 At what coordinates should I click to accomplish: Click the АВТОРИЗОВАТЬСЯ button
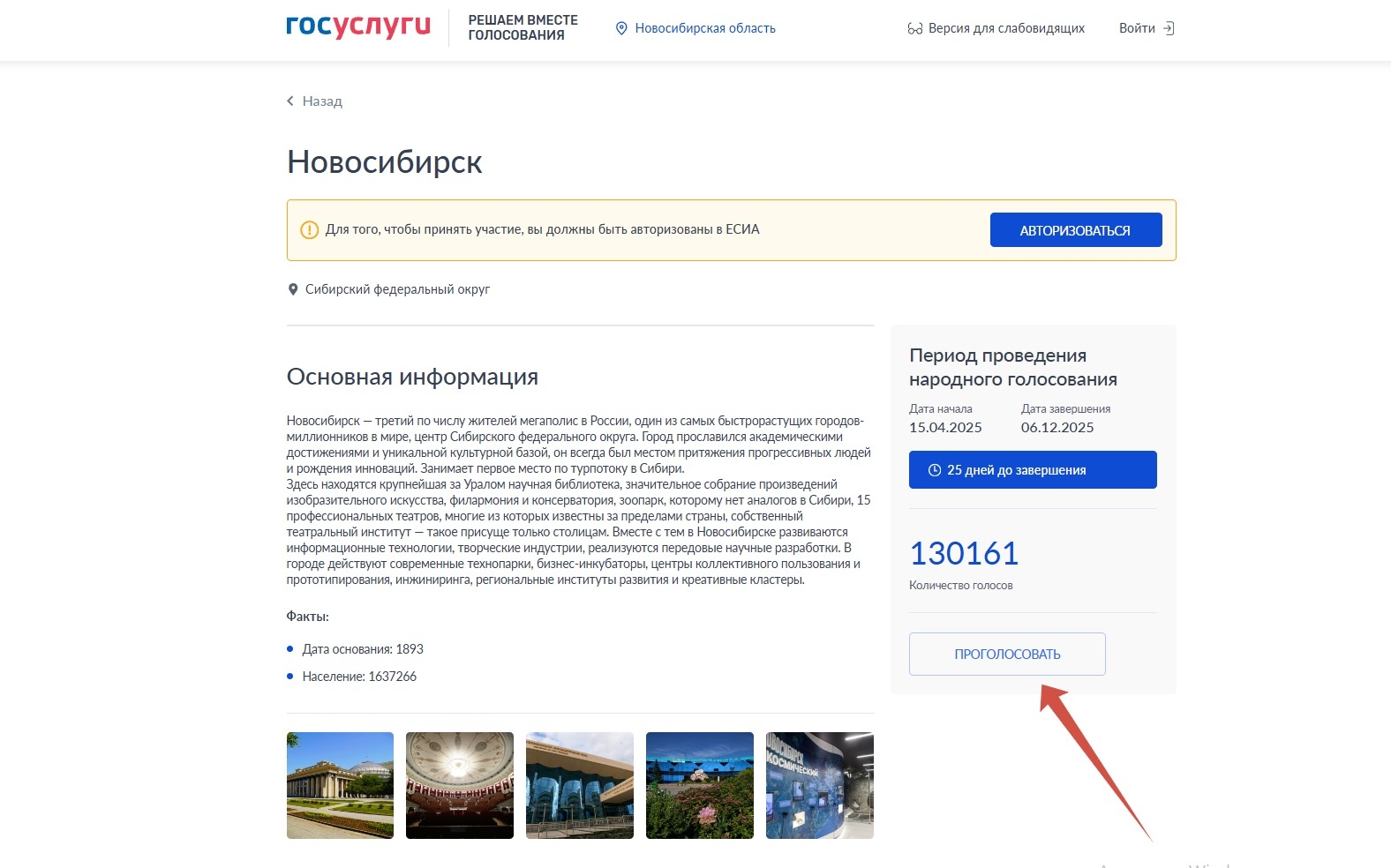click(1075, 230)
